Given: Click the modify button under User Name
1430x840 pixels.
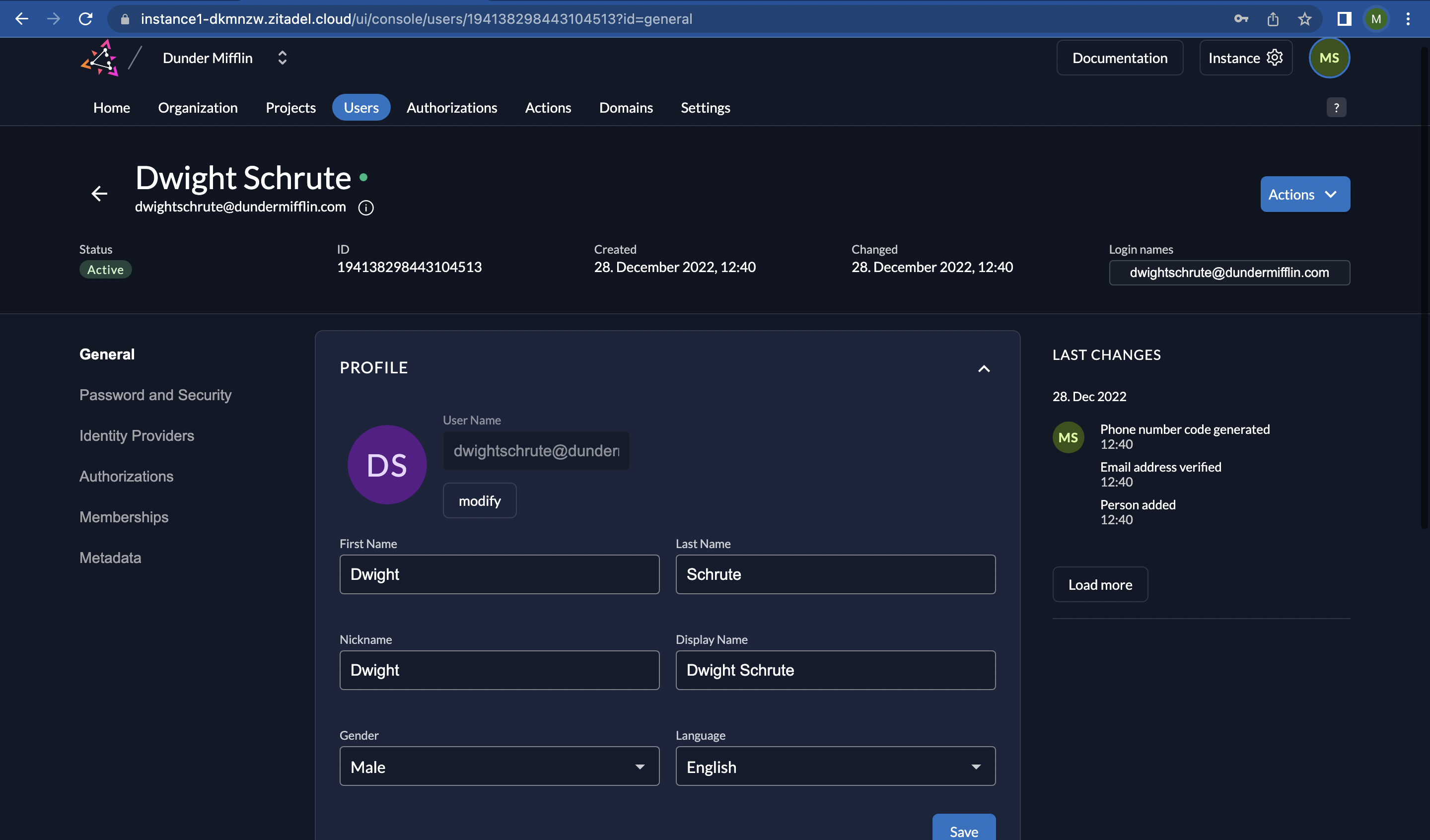Looking at the screenshot, I should 479,500.
